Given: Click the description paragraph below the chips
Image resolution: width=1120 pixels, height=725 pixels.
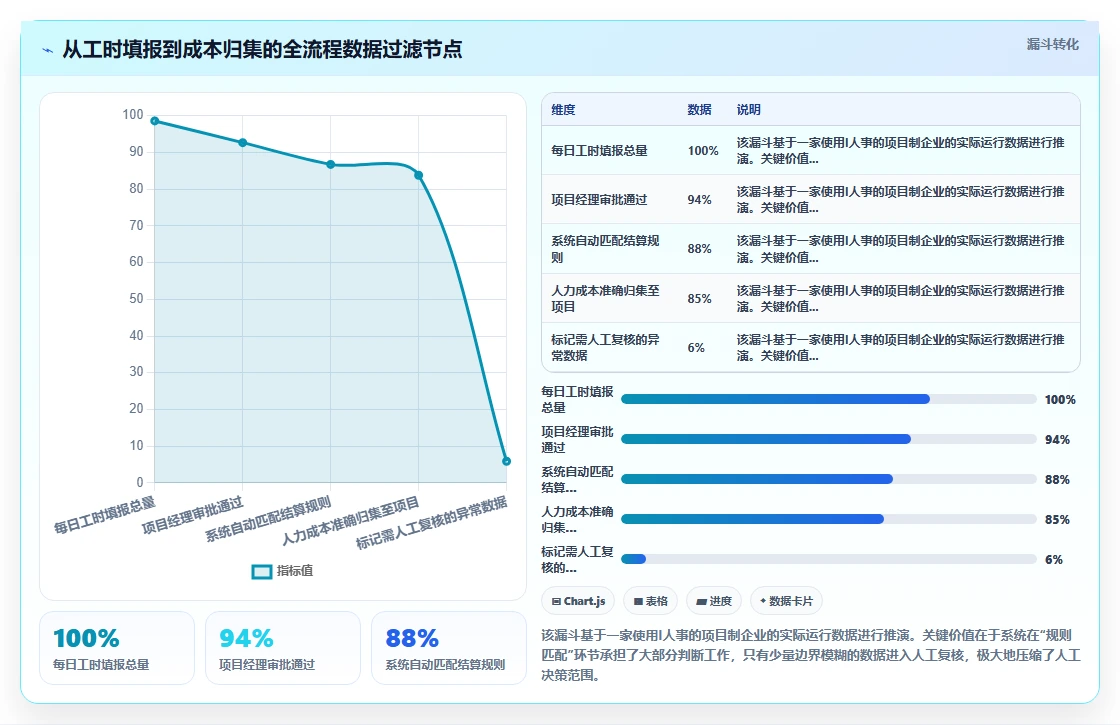Looking at the screenshot, I should click(811, 655).
